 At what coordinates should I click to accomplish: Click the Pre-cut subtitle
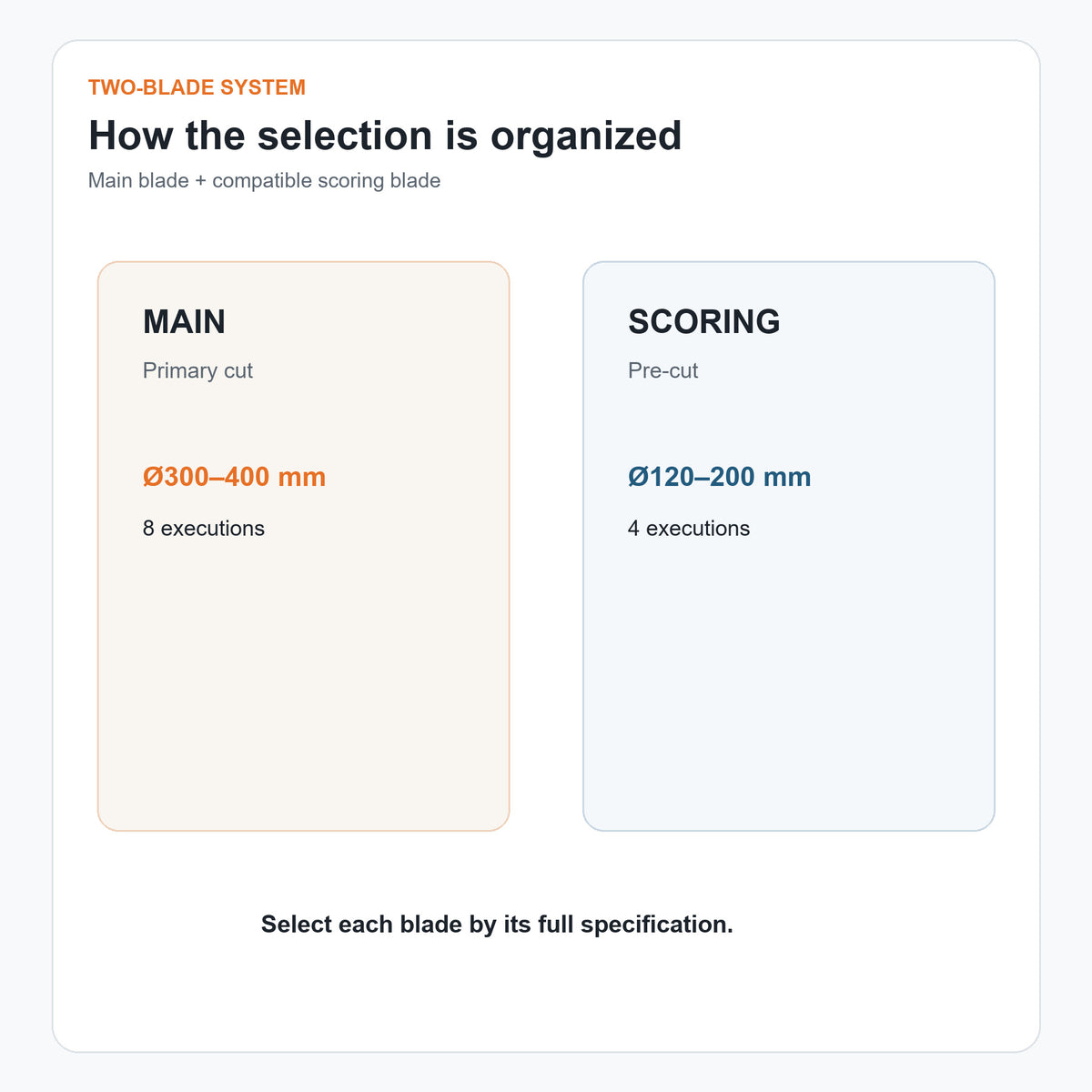pyautogui.click(x=662, y=371)
